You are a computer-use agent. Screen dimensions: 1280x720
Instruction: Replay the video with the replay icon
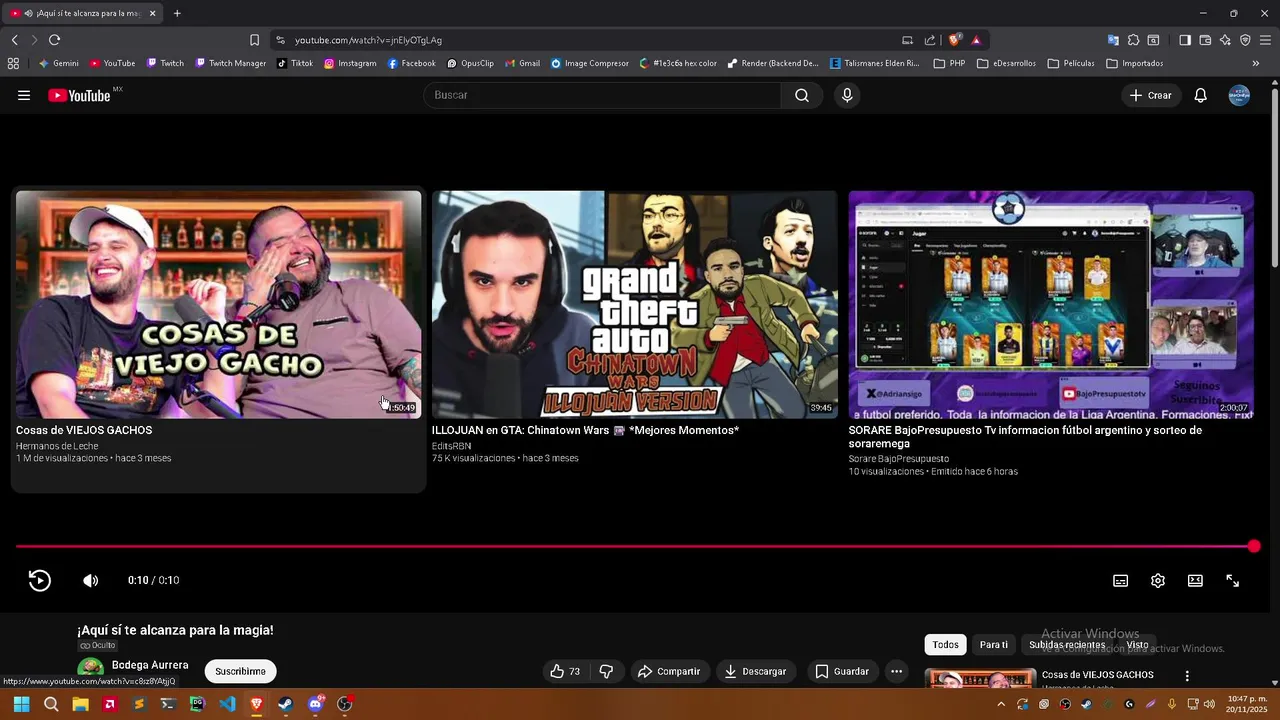39,580
